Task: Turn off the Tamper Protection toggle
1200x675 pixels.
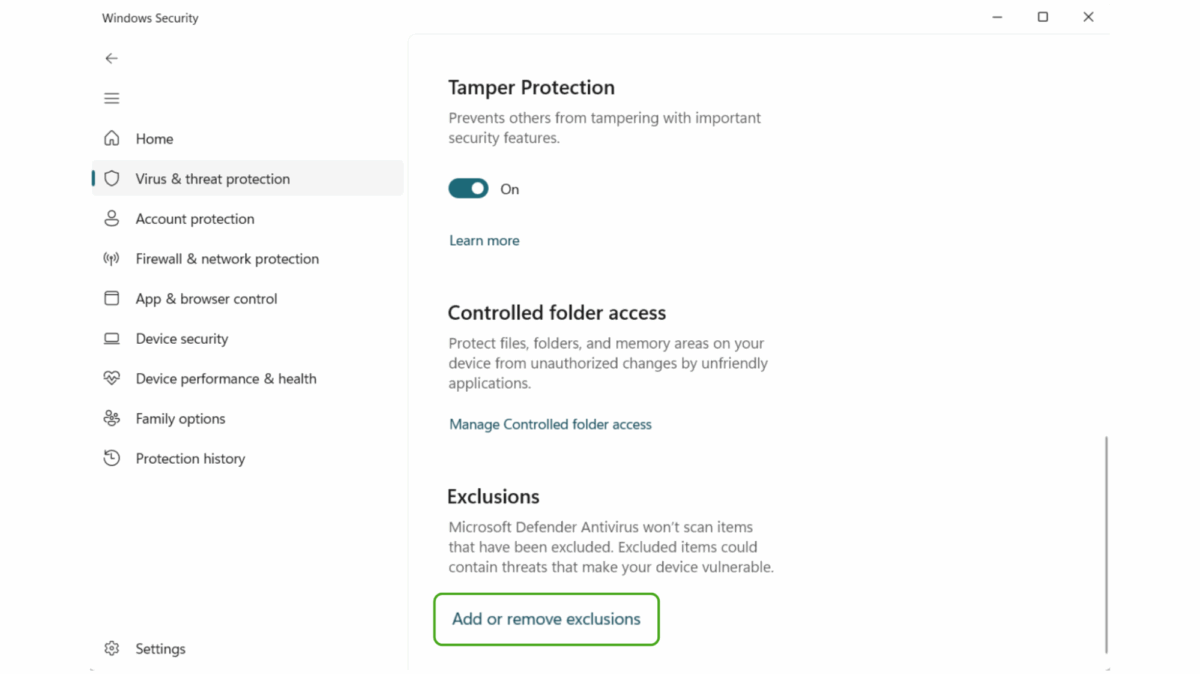Action: pos(468,188)
